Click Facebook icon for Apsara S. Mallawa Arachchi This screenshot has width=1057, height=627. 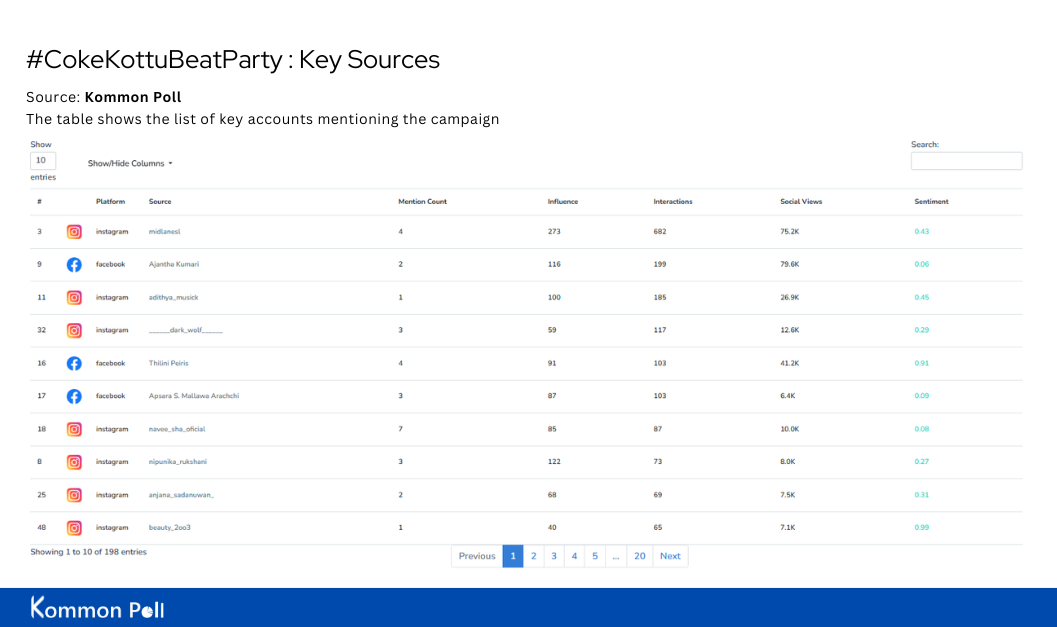(74, 396)
